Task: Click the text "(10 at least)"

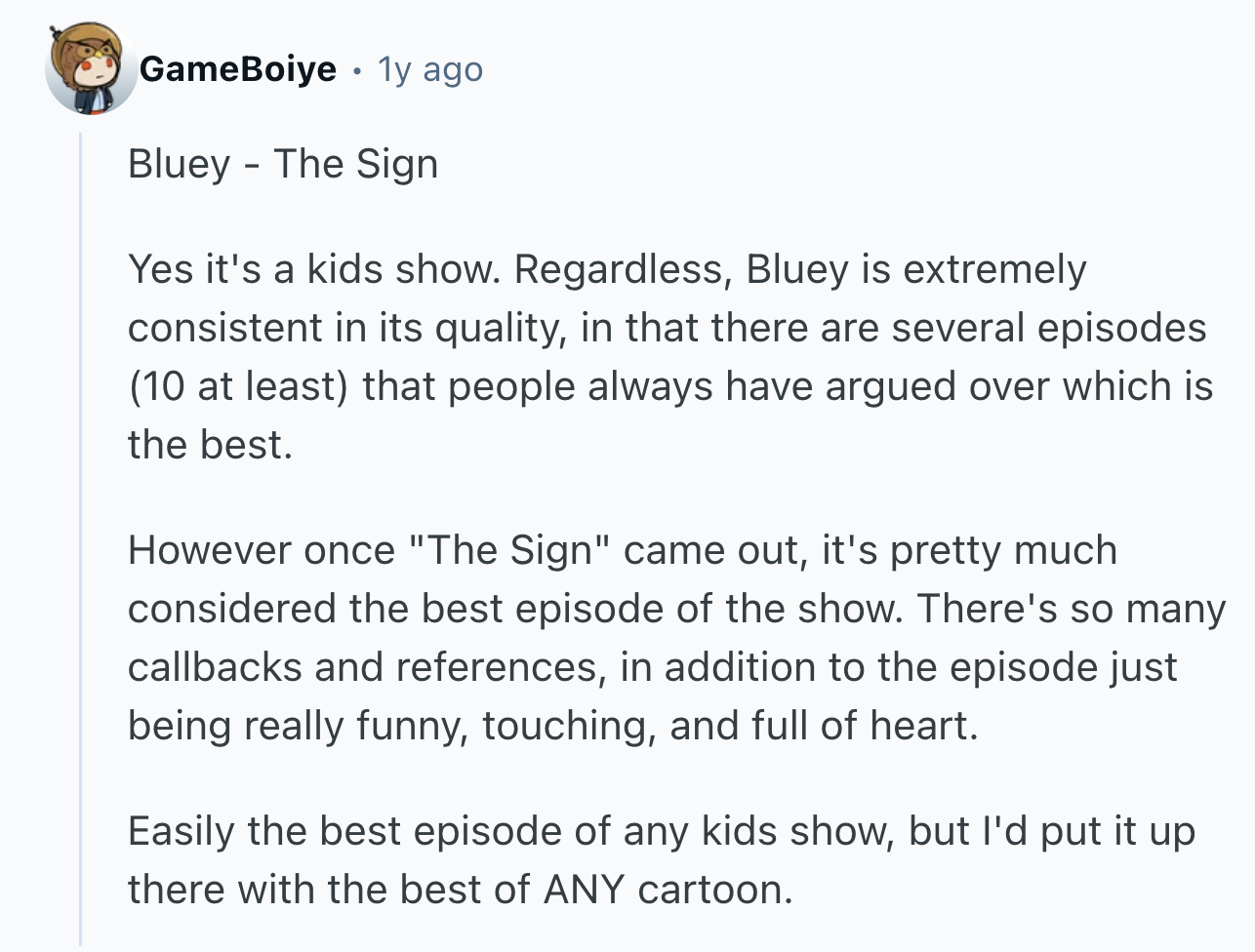Action: coord(238,386)
